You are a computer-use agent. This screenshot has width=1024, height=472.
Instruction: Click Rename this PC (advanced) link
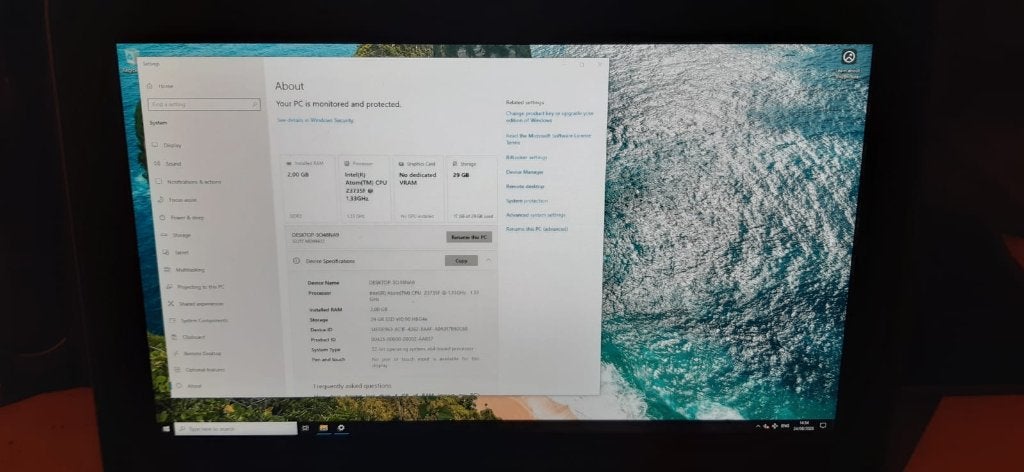[537, 229]
